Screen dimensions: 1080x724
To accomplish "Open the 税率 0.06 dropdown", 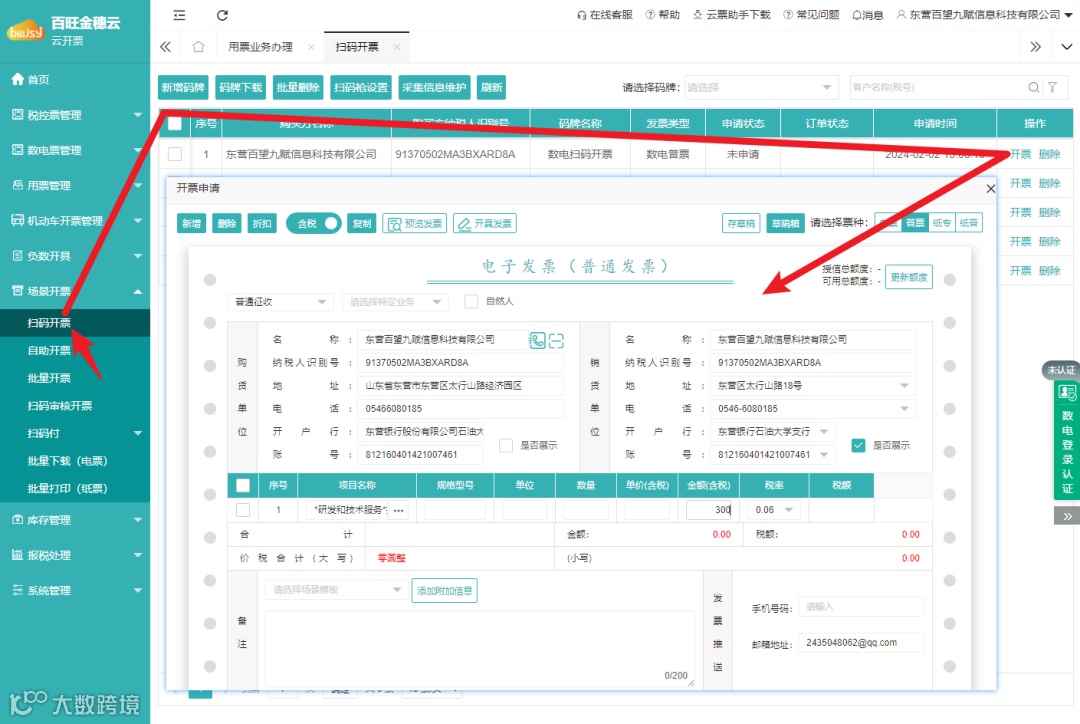I will [774, 510].
